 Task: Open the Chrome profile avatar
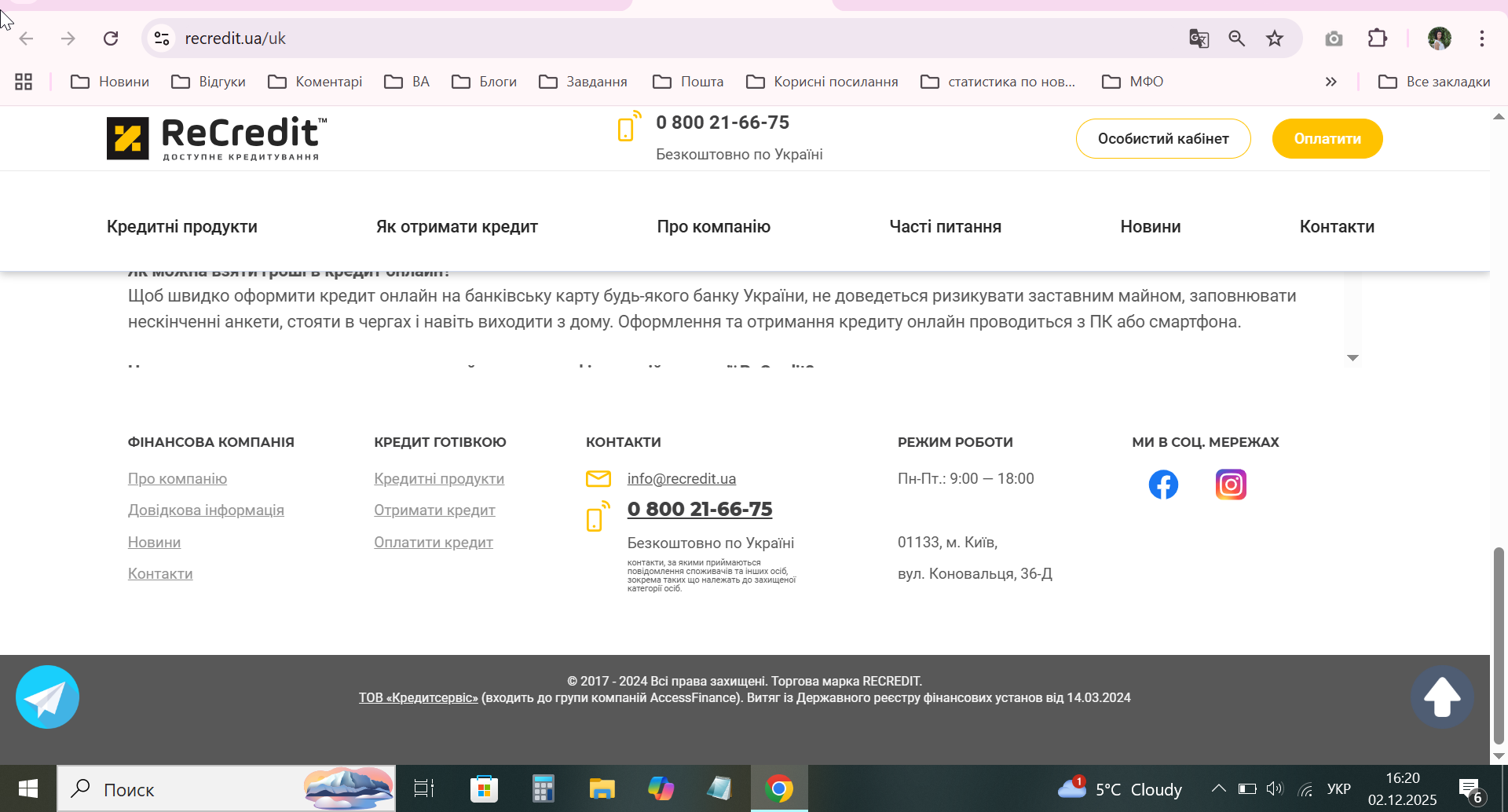(1440, 38)
